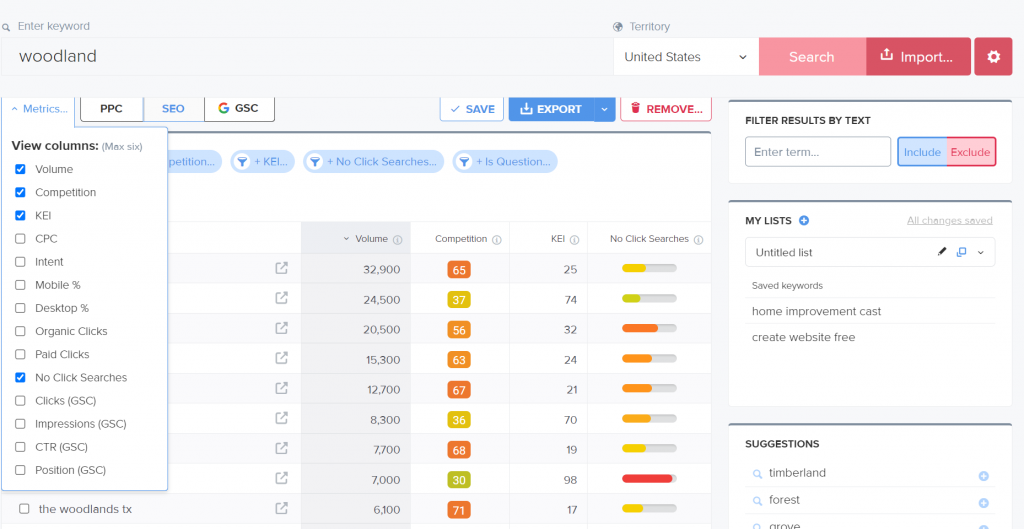This screenshot has height=529, width=1024.
Task: Click info icon next to Volume header
Action: tap(398, 240)
